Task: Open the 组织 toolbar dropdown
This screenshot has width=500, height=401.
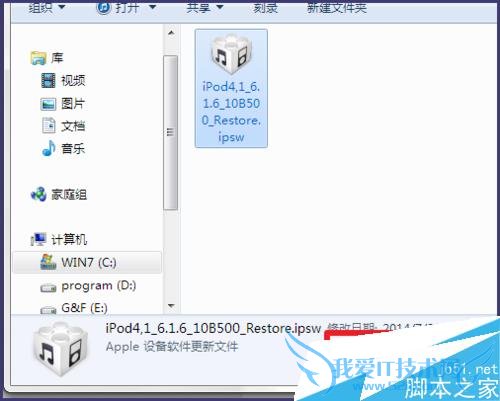Action: pos(46,7)
